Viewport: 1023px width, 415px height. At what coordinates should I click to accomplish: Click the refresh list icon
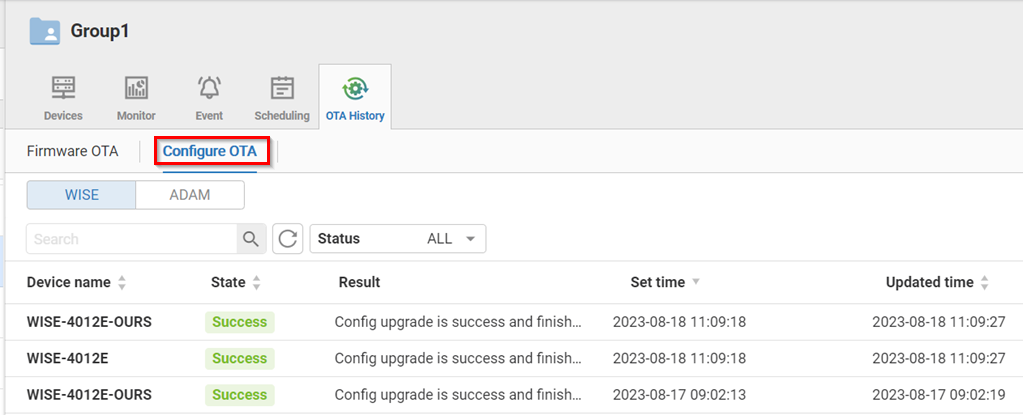pos(288,239)
